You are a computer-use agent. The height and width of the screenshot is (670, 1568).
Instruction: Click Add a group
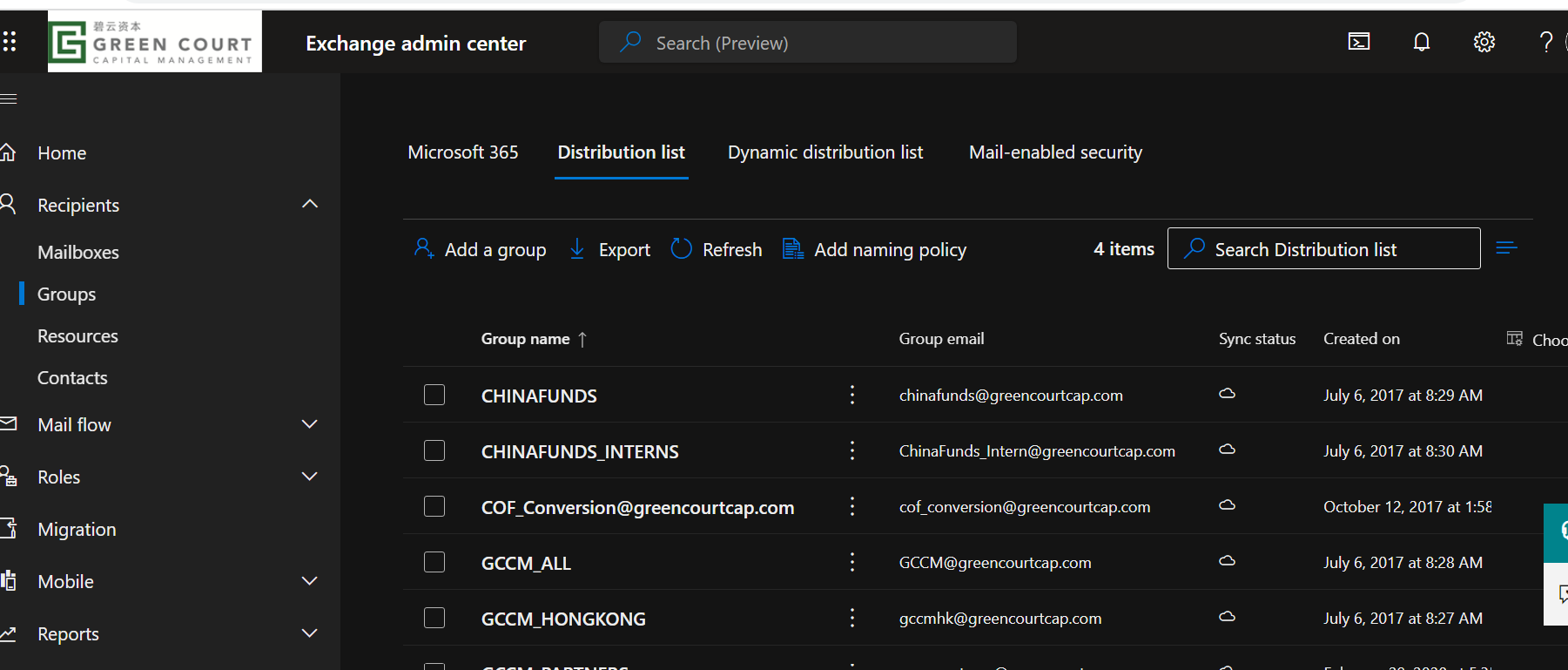click(481, 250)
